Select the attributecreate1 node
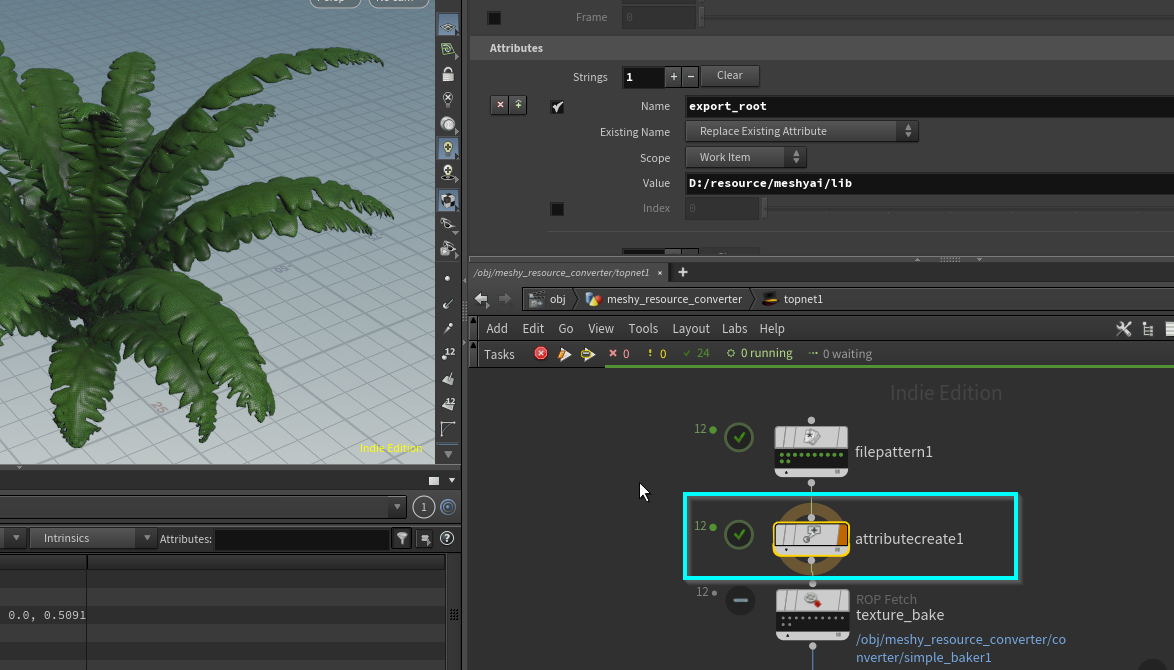The height and width of the screenshot is (670, 1174). (811, 539)
